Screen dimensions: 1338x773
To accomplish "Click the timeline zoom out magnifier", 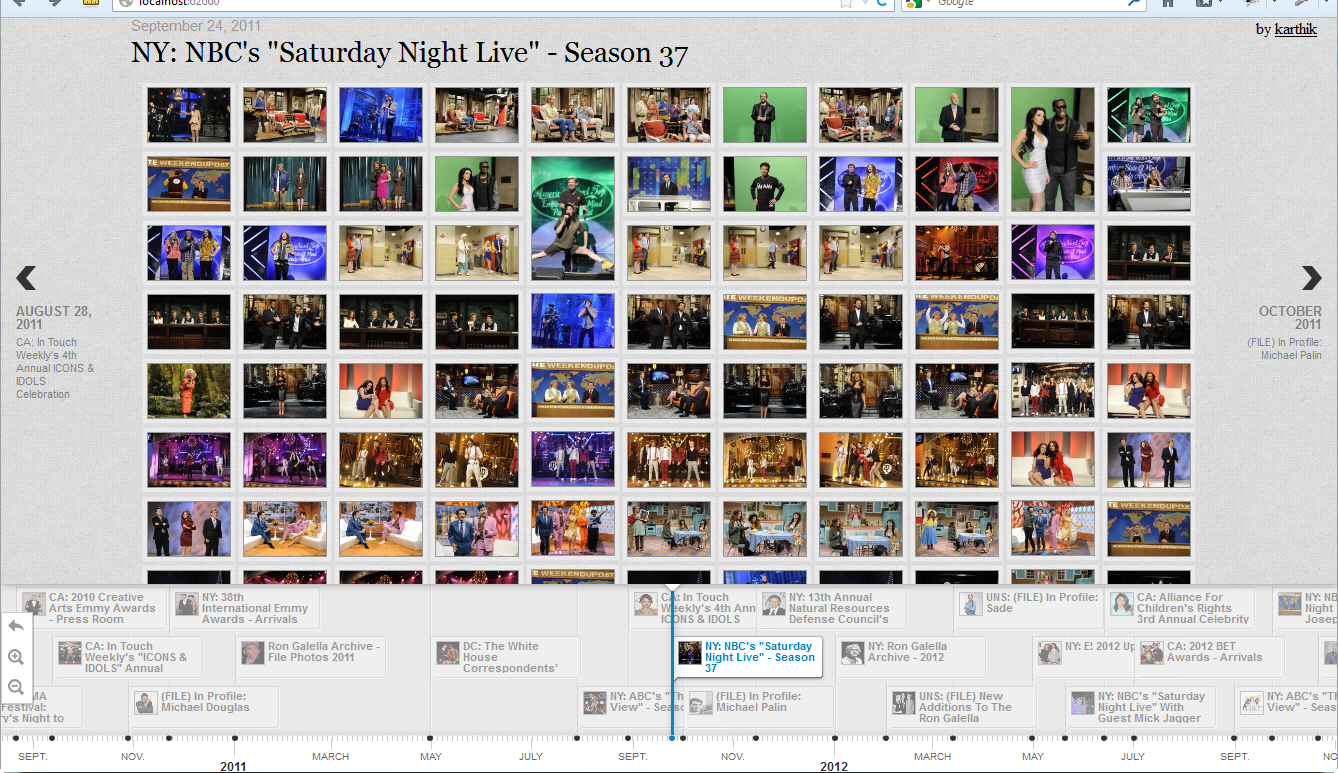I will click(16, 687).
